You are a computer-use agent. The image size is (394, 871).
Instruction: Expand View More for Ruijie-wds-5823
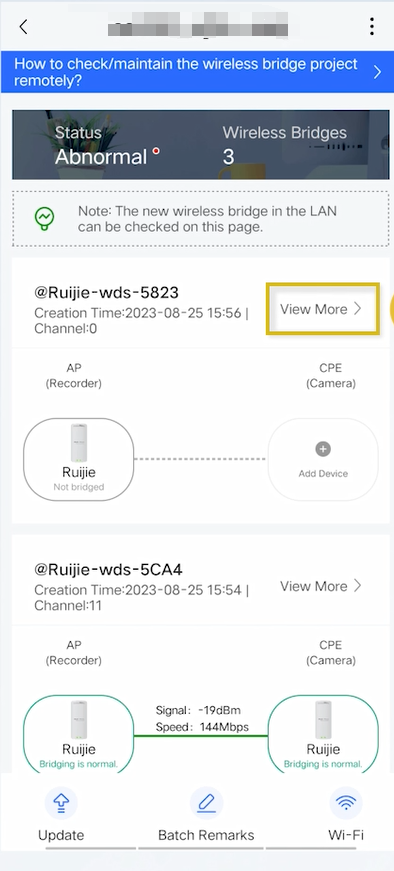322,309
